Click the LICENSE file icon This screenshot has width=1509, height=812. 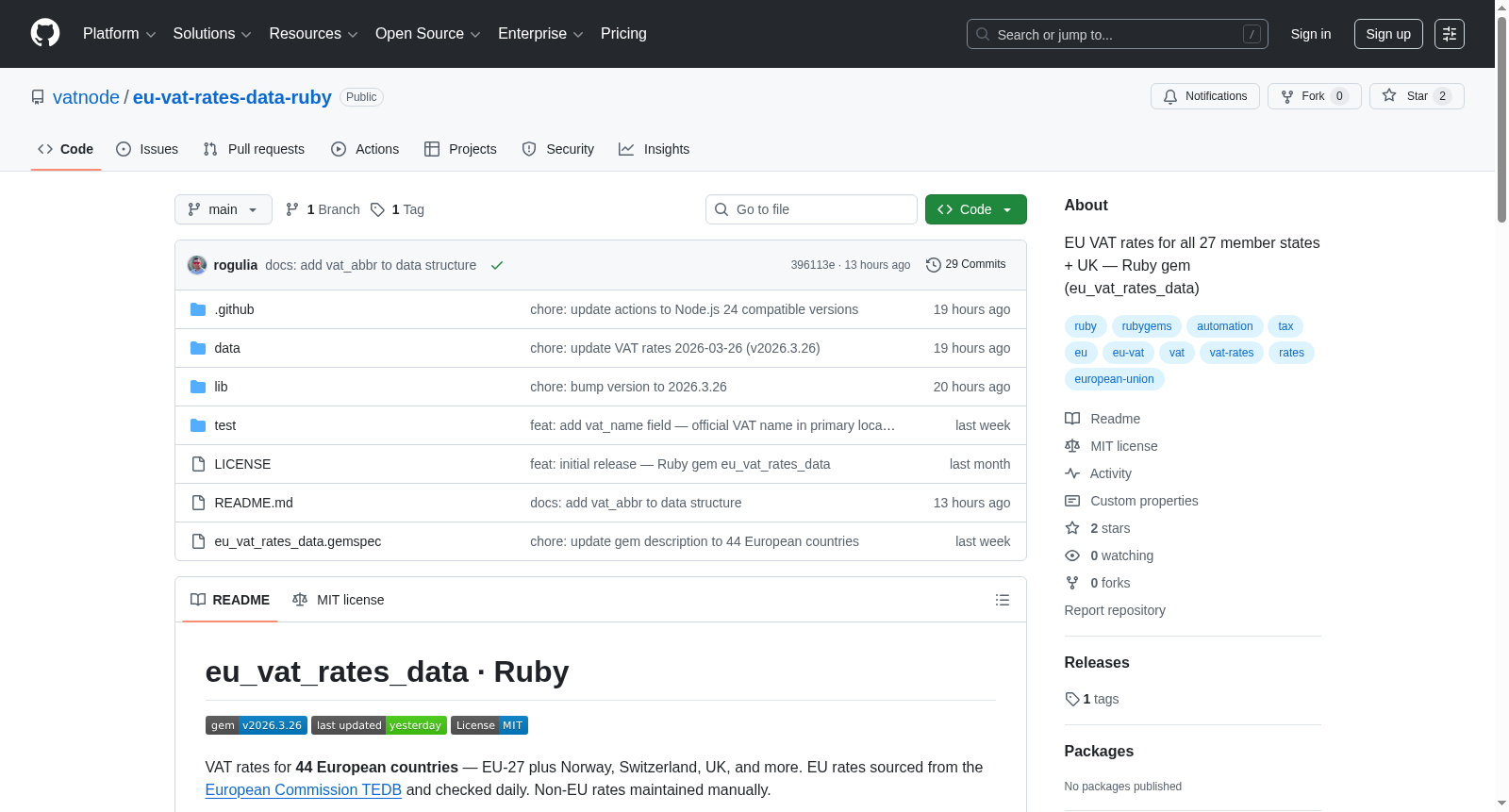(x=198, y=464)
